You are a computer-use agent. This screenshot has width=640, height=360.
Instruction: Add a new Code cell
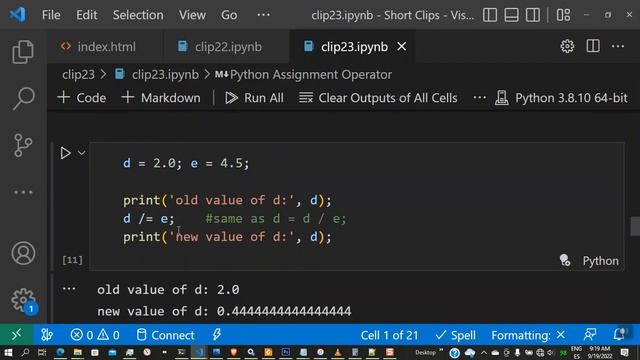[82, 98]
